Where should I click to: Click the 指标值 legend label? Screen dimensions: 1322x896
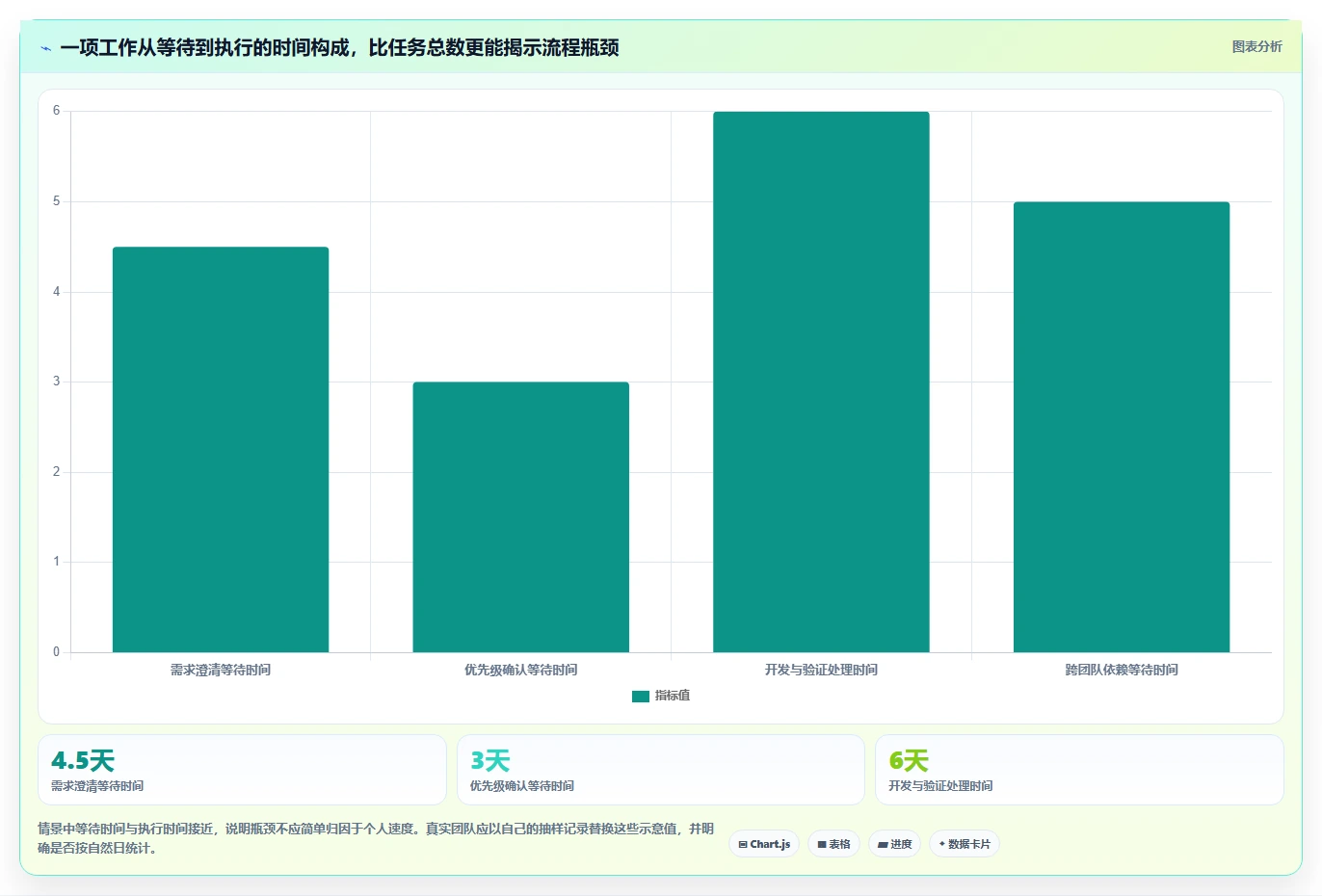(x=673, y=696)
